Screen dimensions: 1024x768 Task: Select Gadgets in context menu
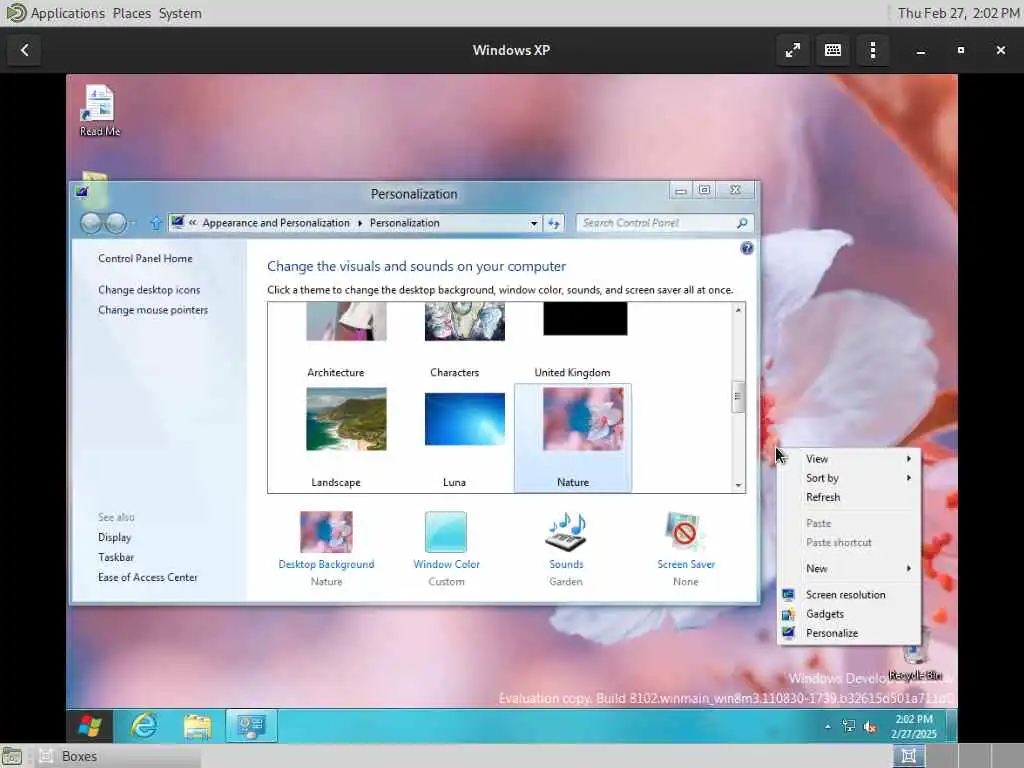[848, 614]
